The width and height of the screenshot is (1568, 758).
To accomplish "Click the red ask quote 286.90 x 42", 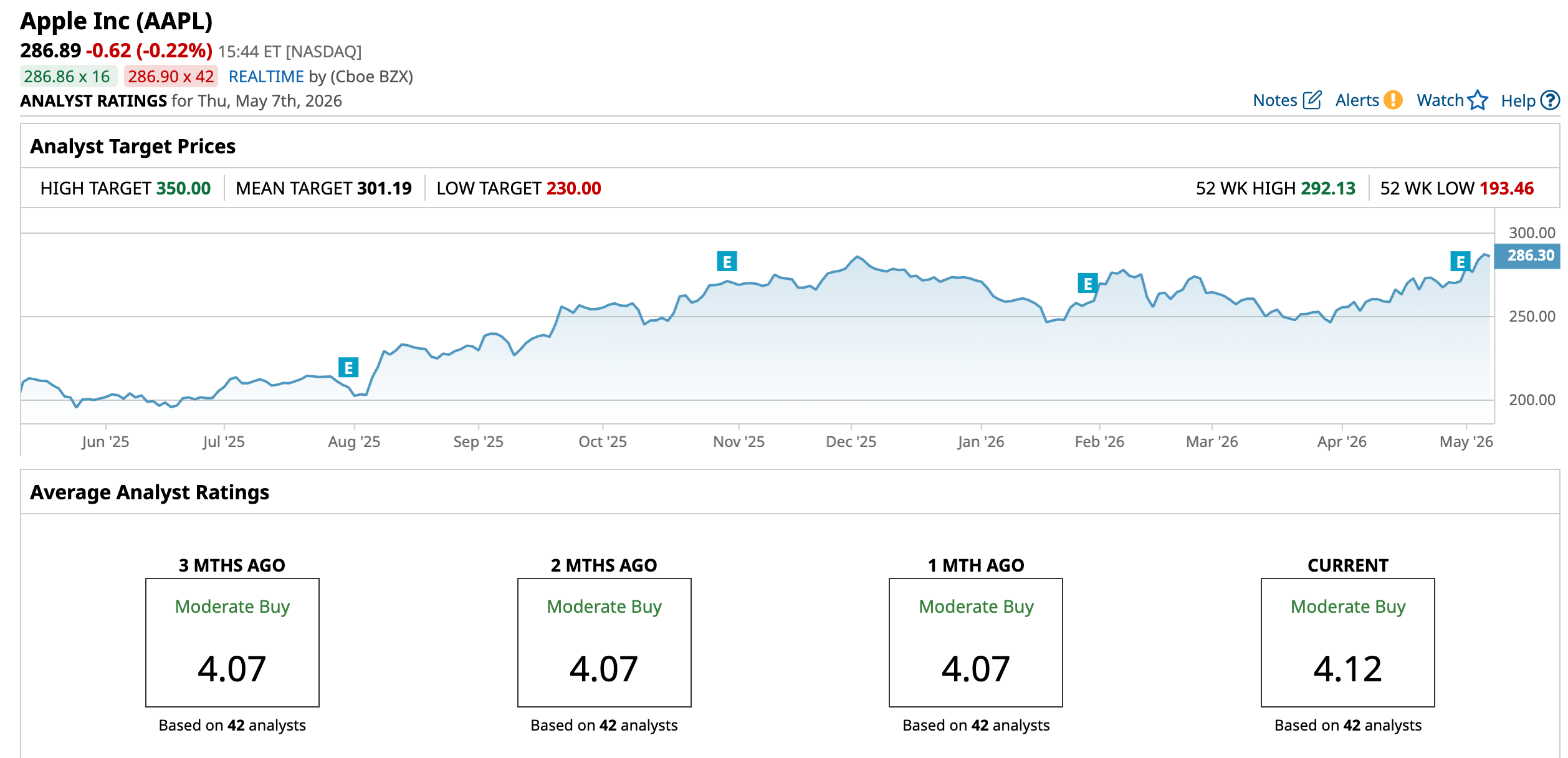I will [x=171, y=77].
